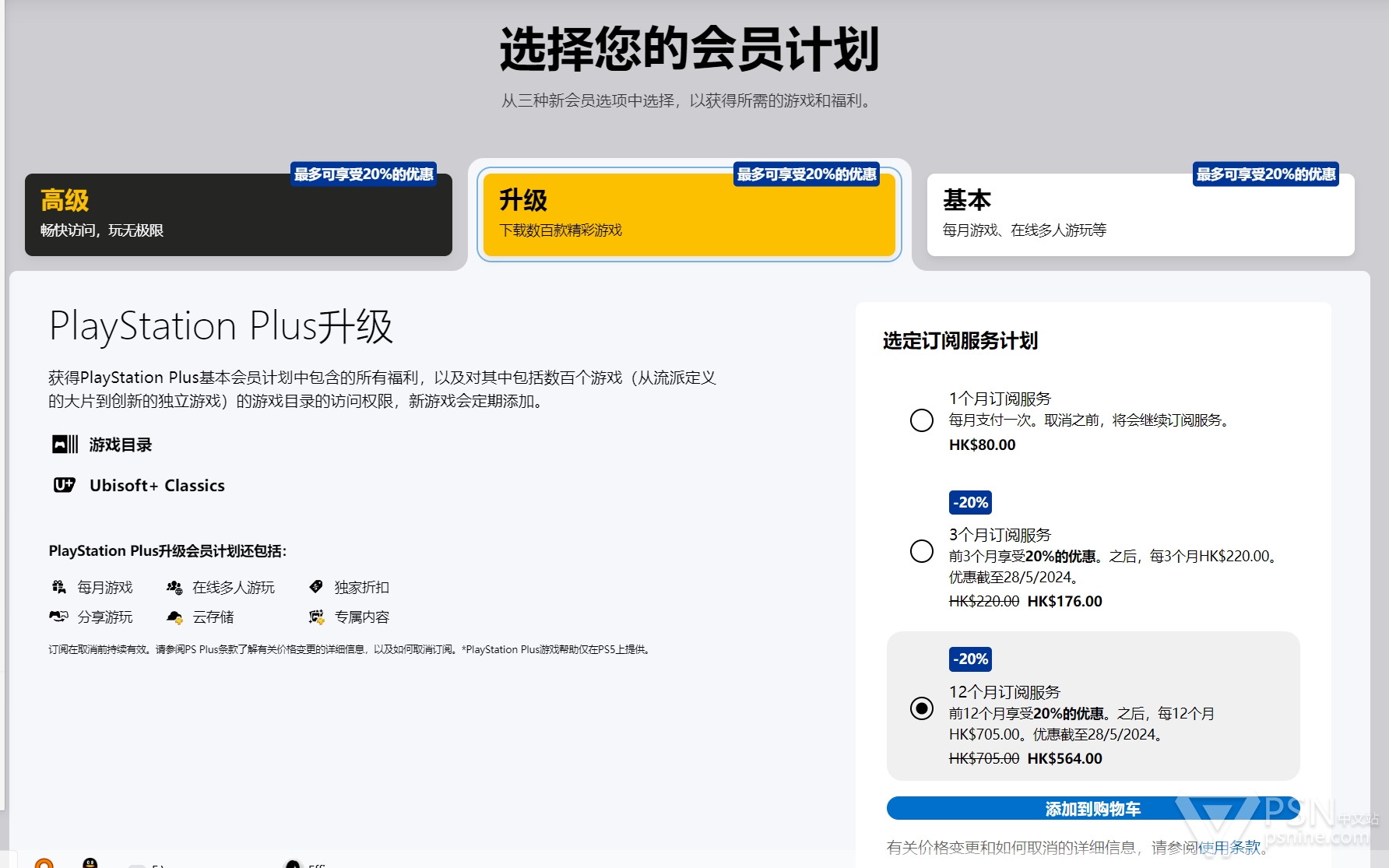
Task: Click the 云存储 cloud icon
Action: click(x=174, y=617)
